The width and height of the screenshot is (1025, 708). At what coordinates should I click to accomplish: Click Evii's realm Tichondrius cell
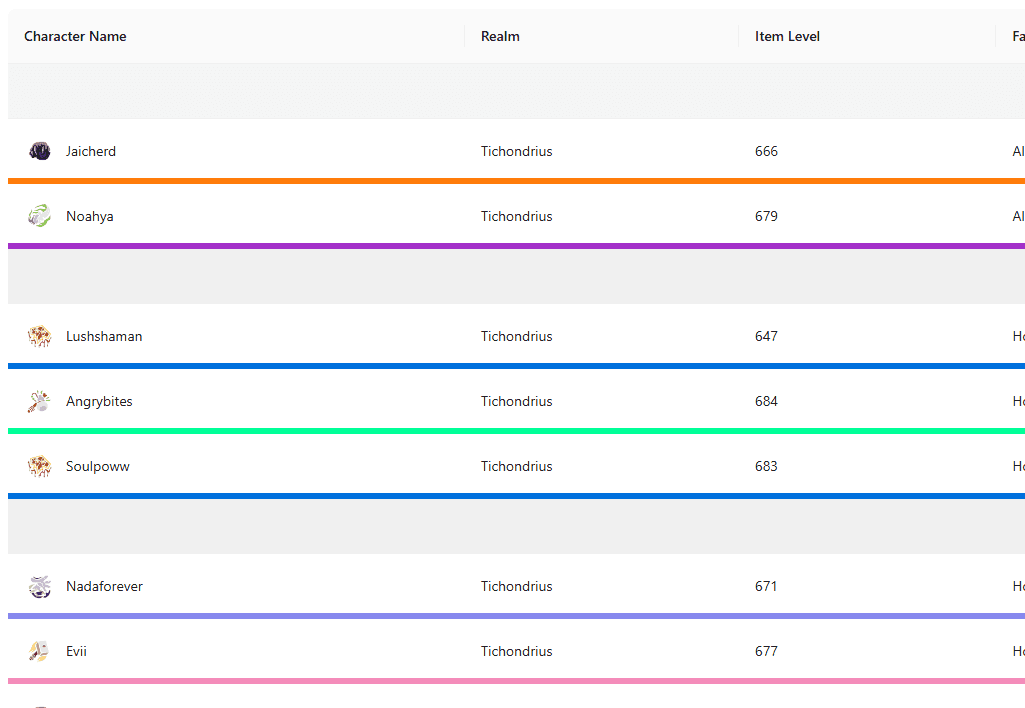(516, 651)
